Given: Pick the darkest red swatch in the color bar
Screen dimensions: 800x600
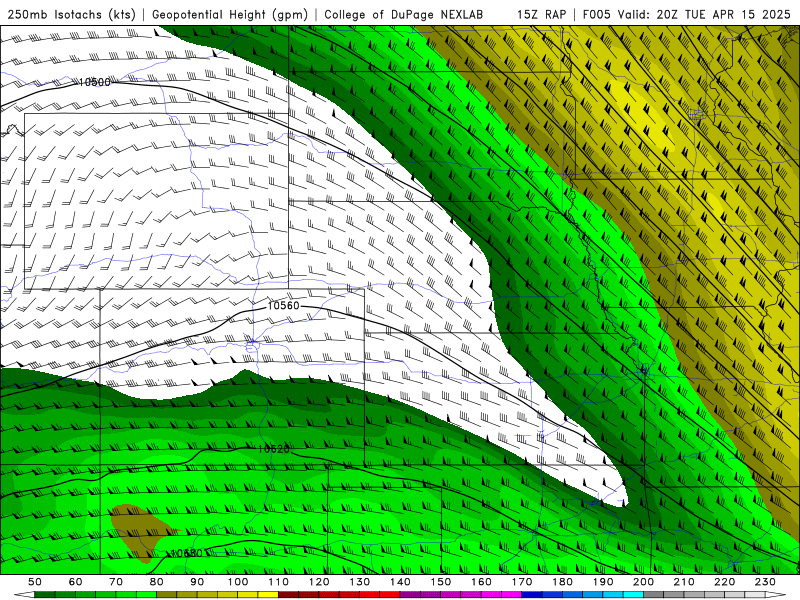Looking at the screenshot, I should [x=288, y=595].
